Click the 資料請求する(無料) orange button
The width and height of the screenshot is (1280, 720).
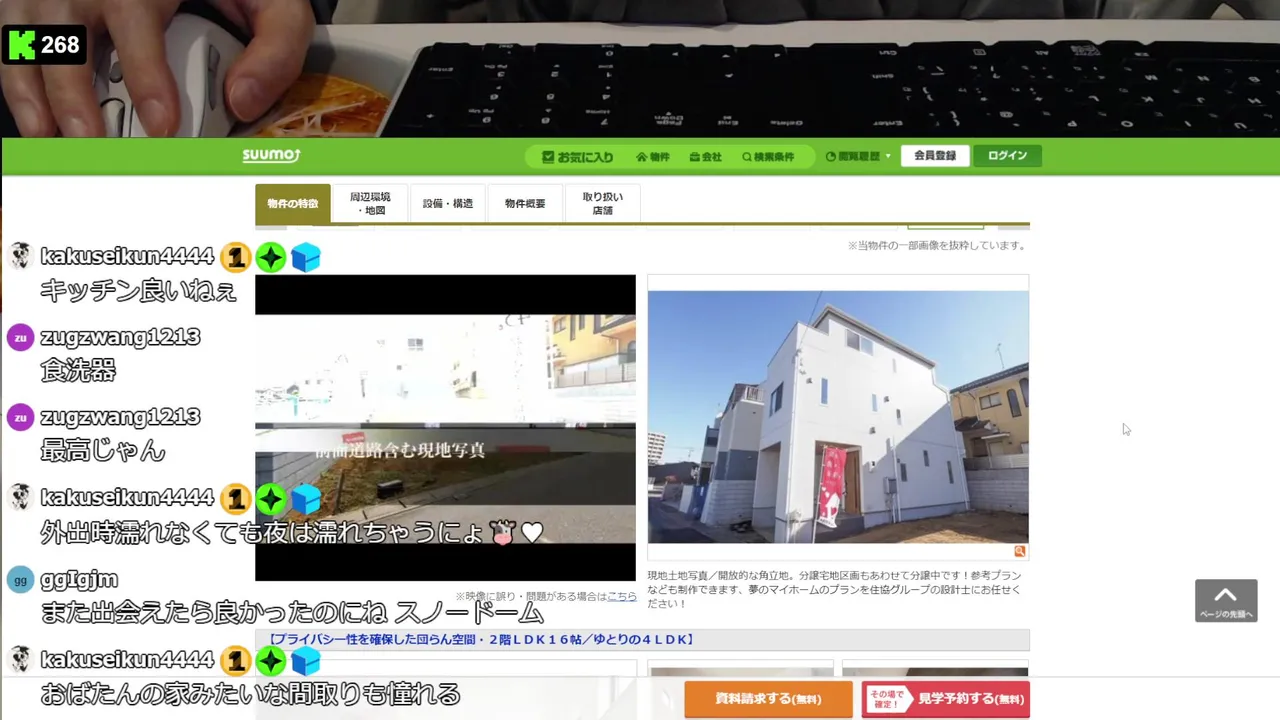[768, 699]
